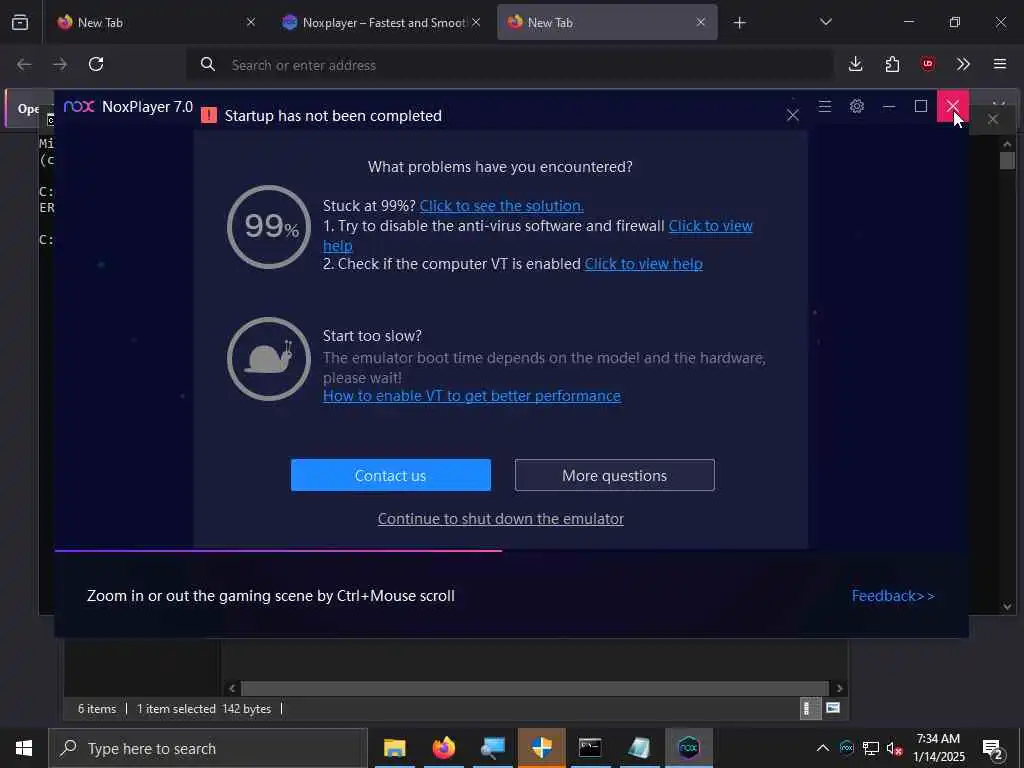This screenshot has width=1024, height=768.
Task: Click the 99% stuck indicator icon
Action: [268, 227]
